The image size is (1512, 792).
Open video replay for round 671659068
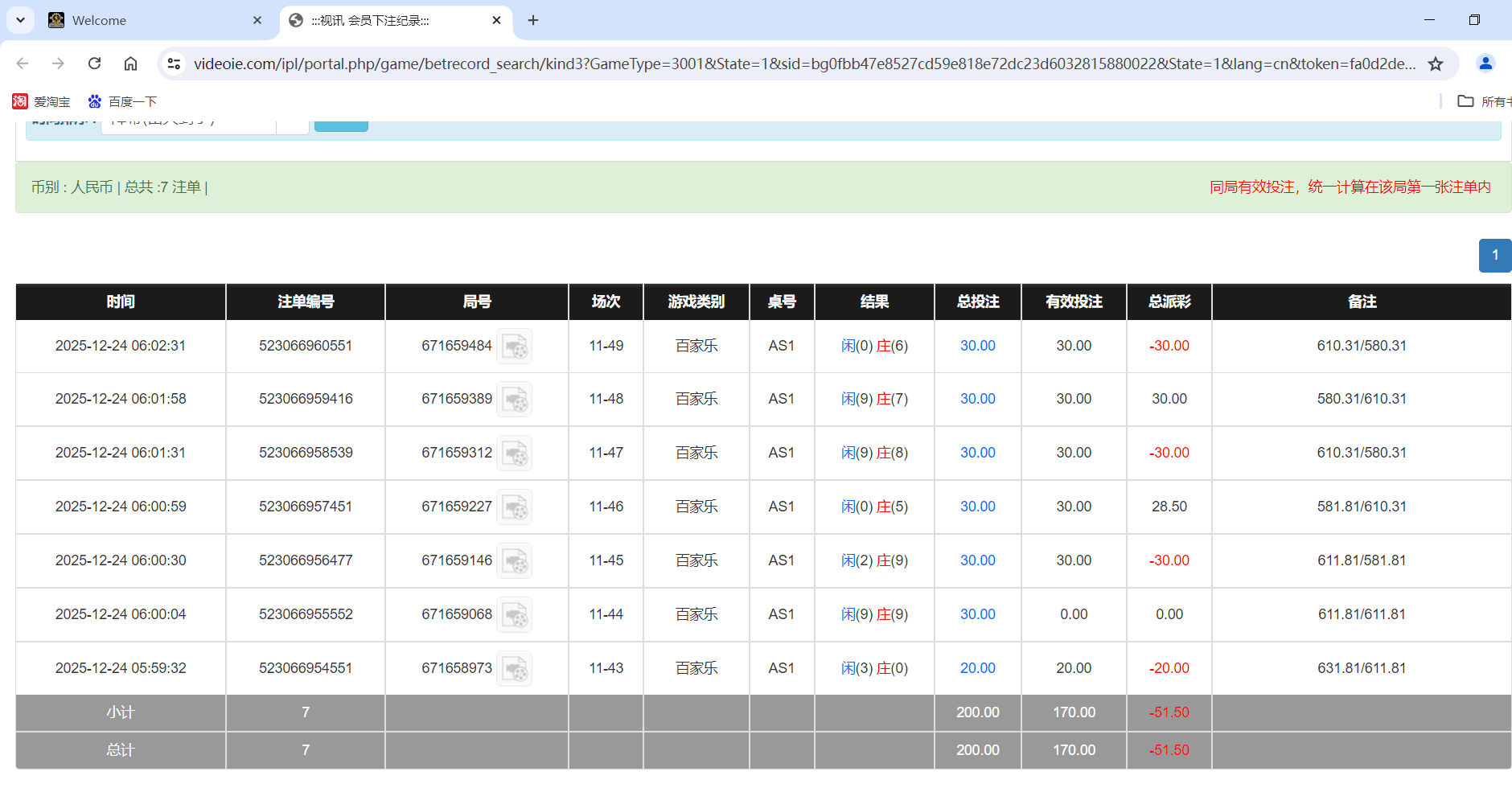(514, 615)
